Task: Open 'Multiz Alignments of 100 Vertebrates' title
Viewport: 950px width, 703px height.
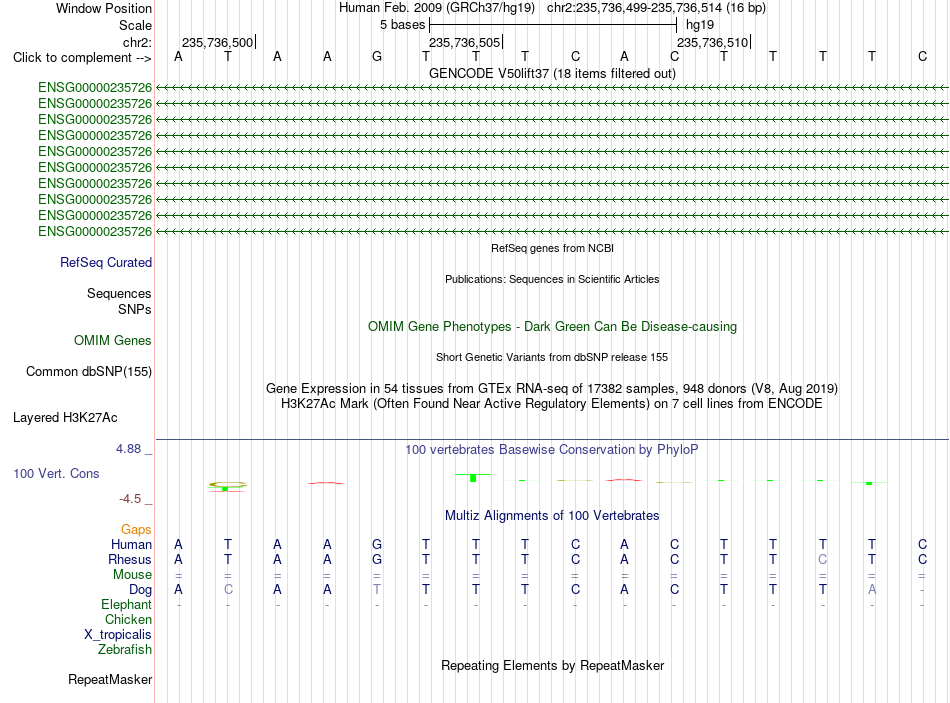Action: [x=552, y=516]
